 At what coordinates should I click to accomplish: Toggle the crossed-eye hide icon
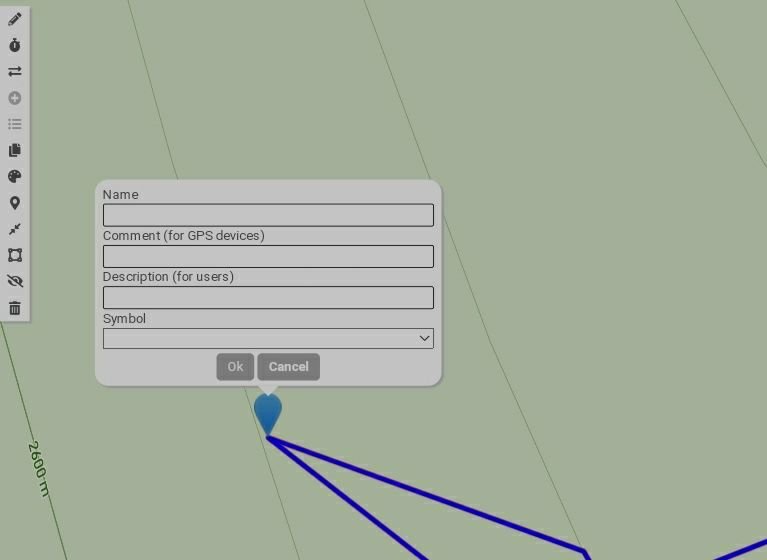click(x=15, y=281)
